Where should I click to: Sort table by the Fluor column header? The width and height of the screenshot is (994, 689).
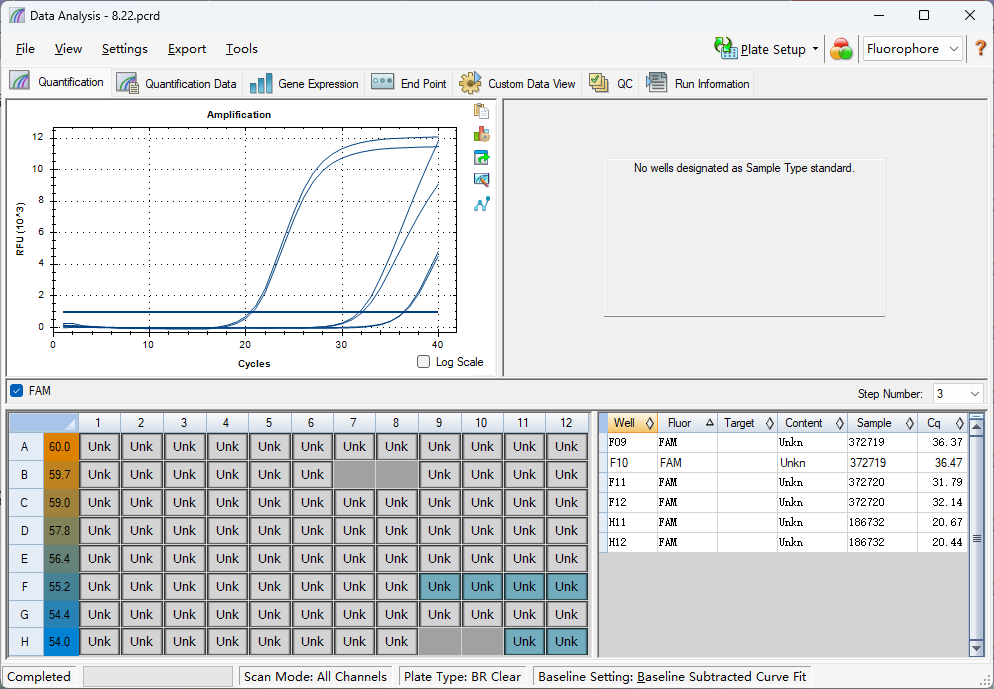click(x=687, y=423)
